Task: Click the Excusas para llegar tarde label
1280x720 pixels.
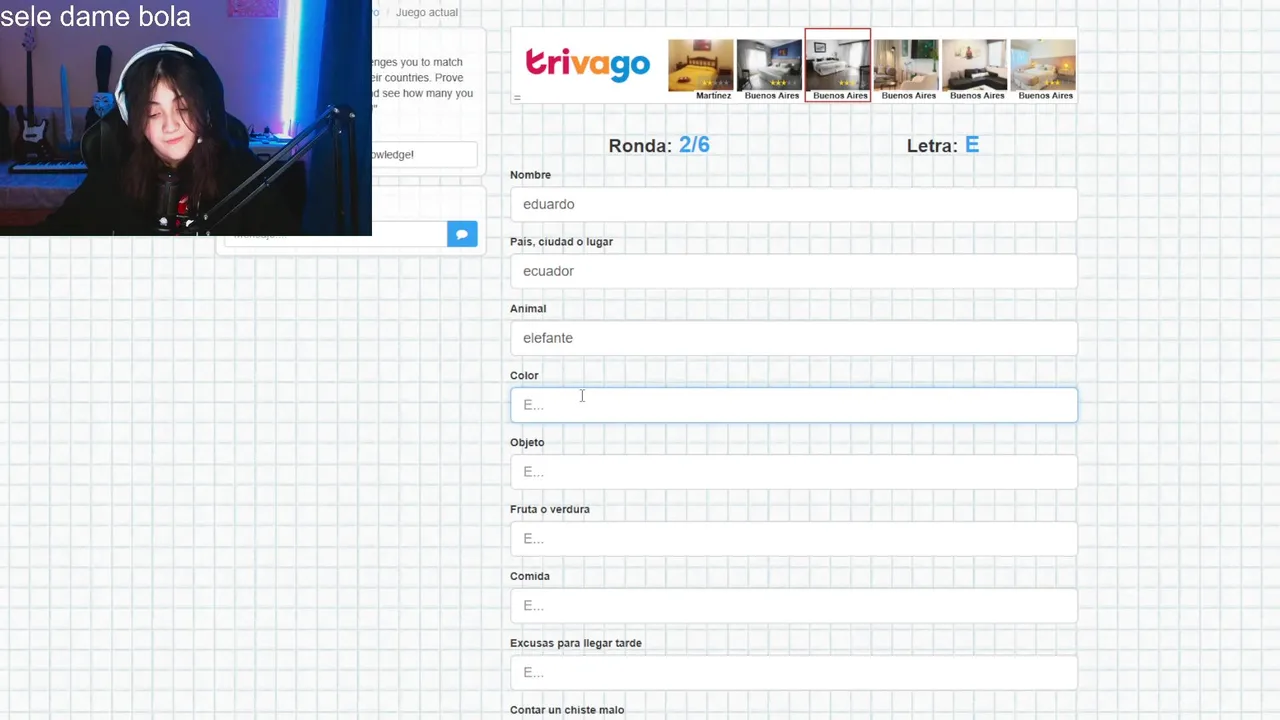Action: click(576, 643)
